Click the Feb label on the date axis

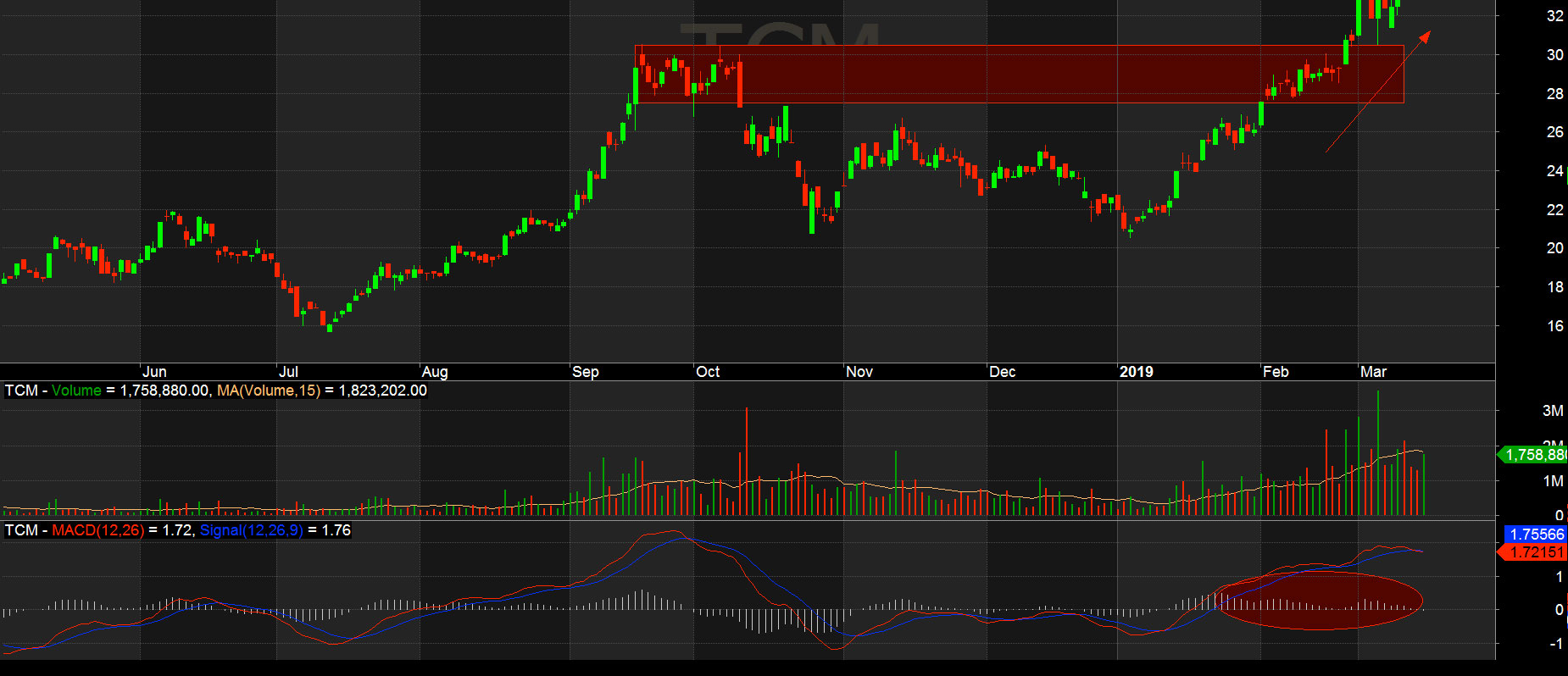tap(1276, 372)
